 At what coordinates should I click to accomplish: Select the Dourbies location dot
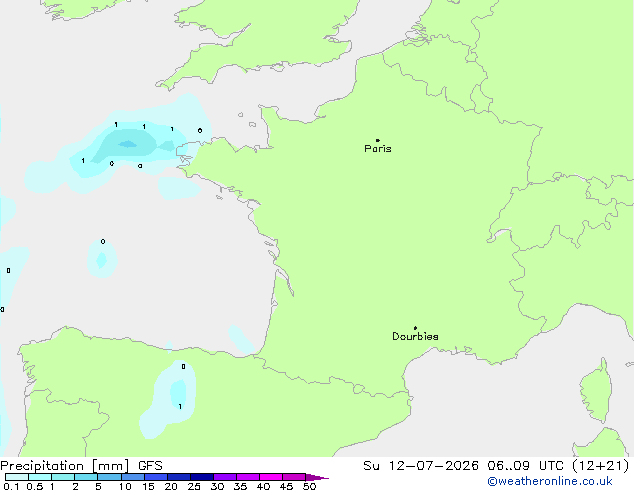click(415, 328)
